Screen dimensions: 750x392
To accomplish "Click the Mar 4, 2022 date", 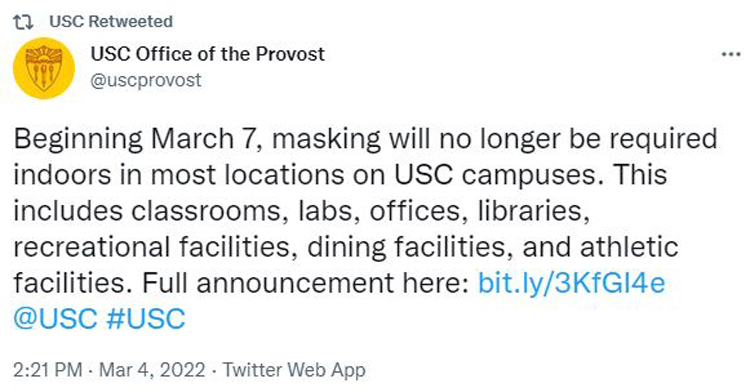I will click(x=152, y=370).
